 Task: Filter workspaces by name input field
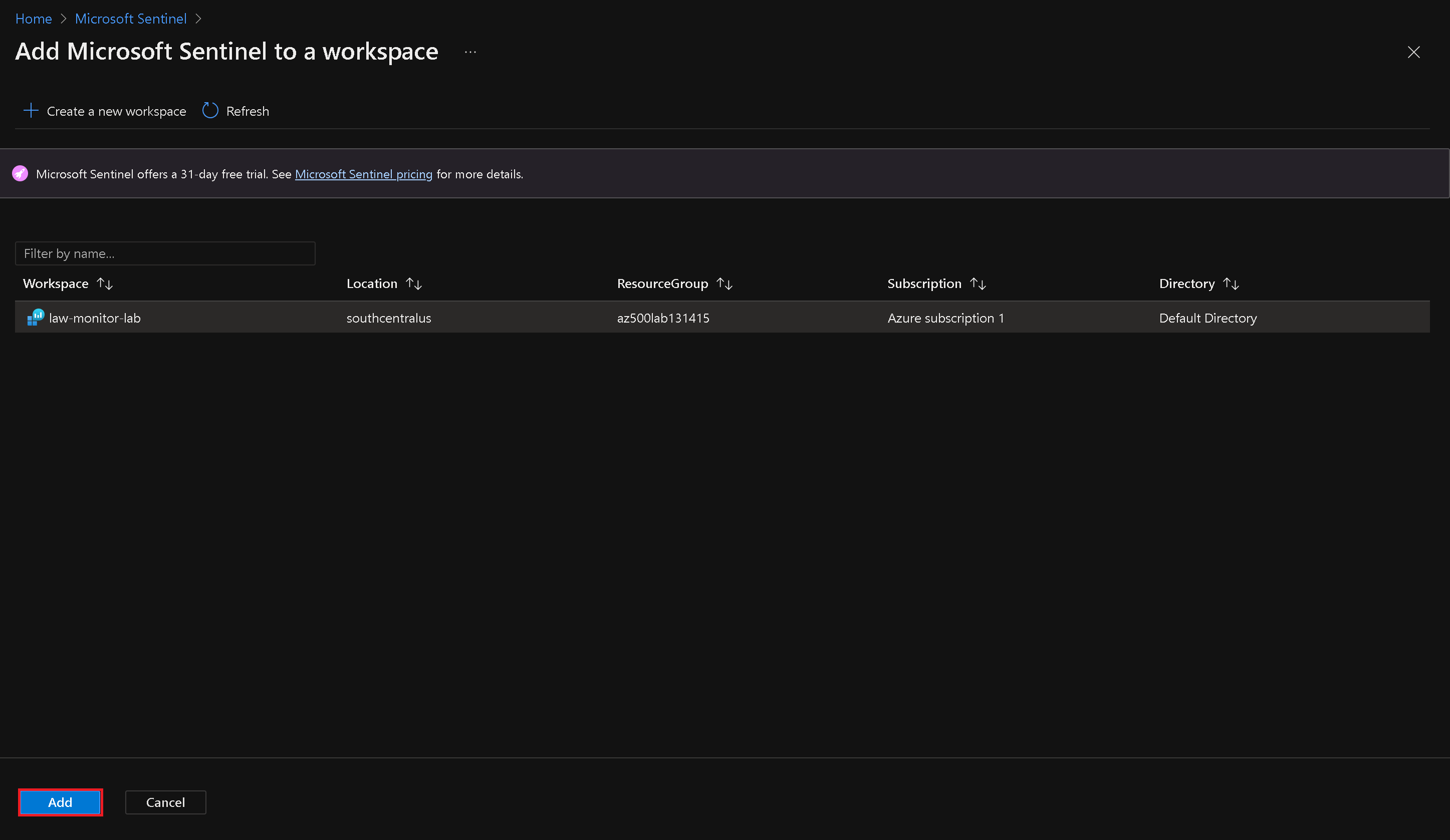165,253
